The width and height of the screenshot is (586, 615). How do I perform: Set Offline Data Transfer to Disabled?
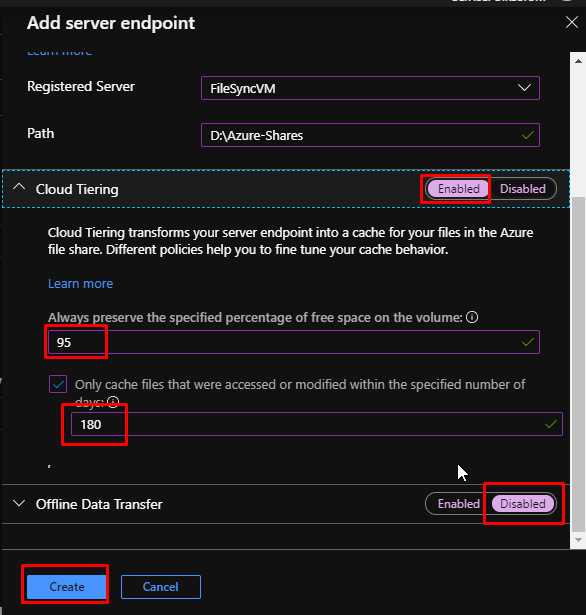tap(522, 504)
